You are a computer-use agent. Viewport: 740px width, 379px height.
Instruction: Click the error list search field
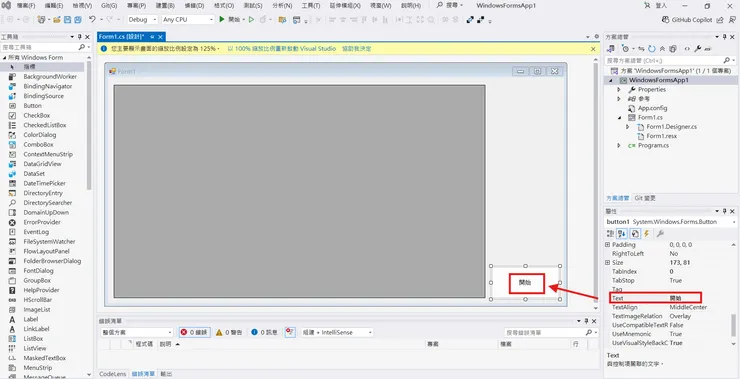(x=544, y=332)
